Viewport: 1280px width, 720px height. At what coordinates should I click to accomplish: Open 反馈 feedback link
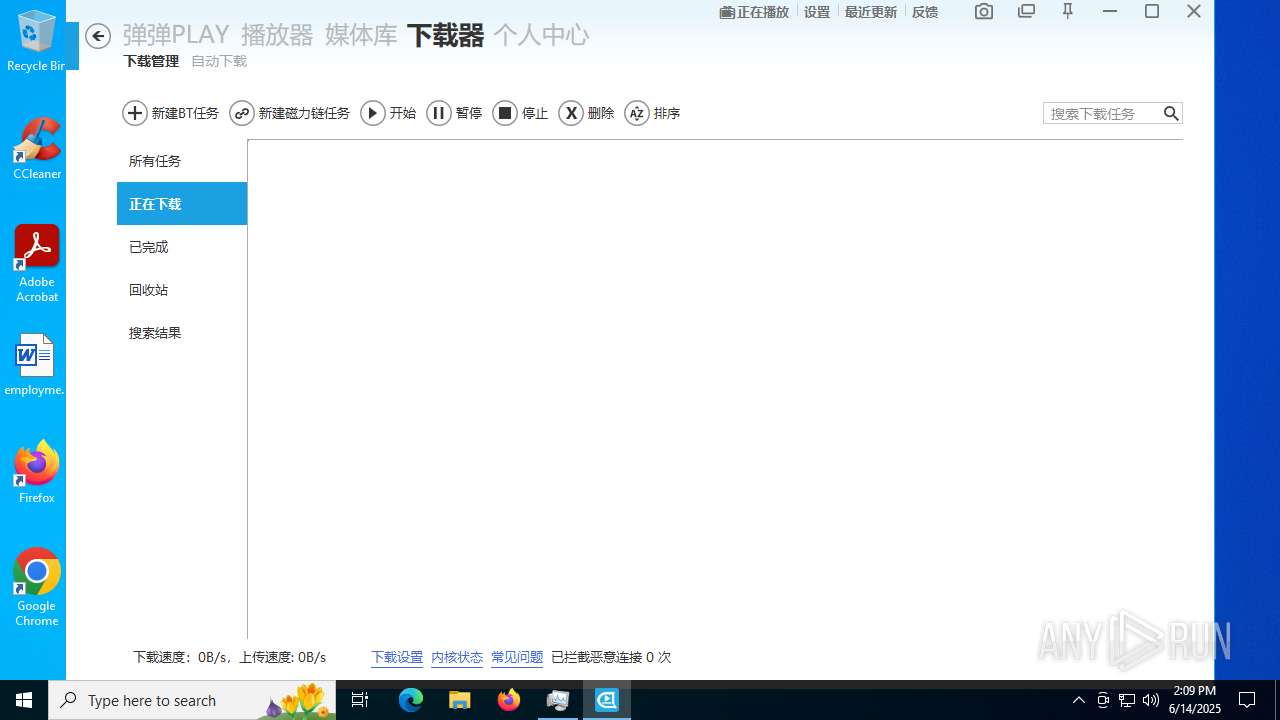[x=925, y=12]
